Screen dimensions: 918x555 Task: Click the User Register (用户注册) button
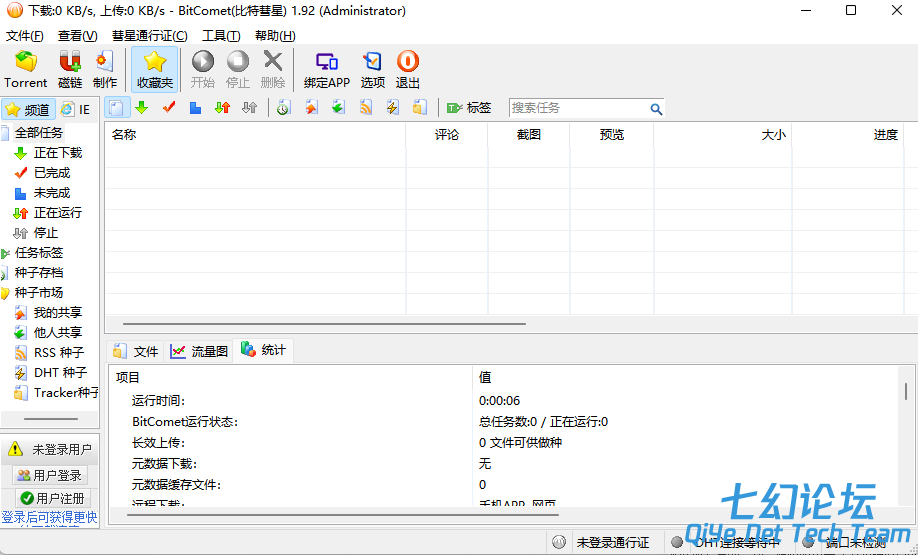(52, 499)
